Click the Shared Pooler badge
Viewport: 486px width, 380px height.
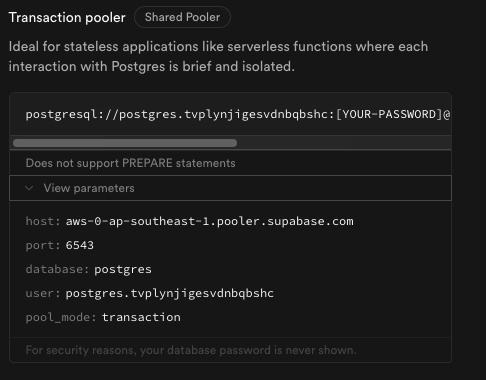pyautogui.click(x=182, y=17)
